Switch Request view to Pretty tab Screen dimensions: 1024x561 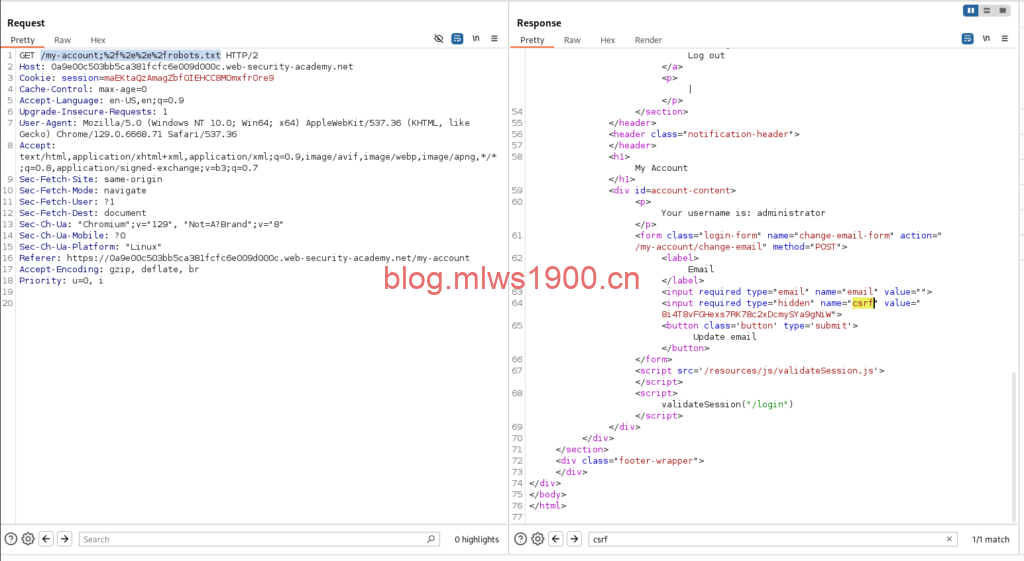[22, 40]
